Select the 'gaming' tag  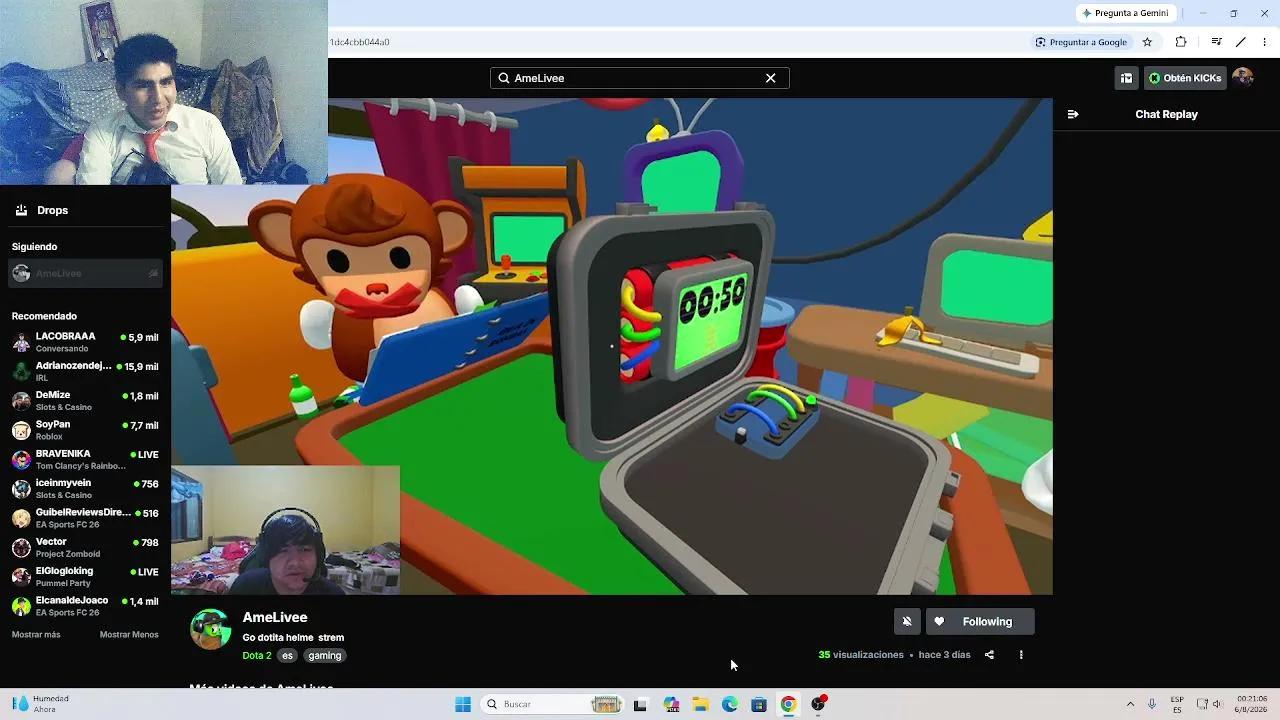point(325,656)
